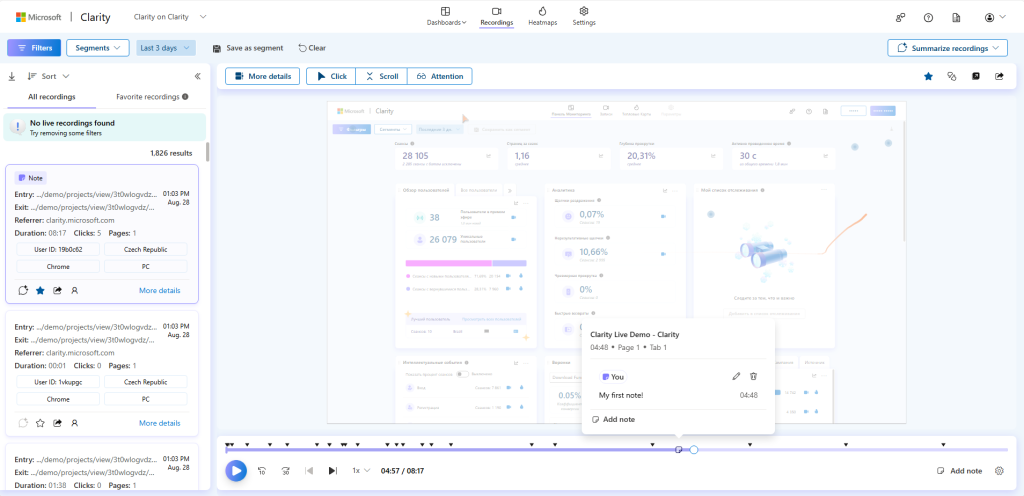
Task: Open the account profile menu
Action: (995, 18)
